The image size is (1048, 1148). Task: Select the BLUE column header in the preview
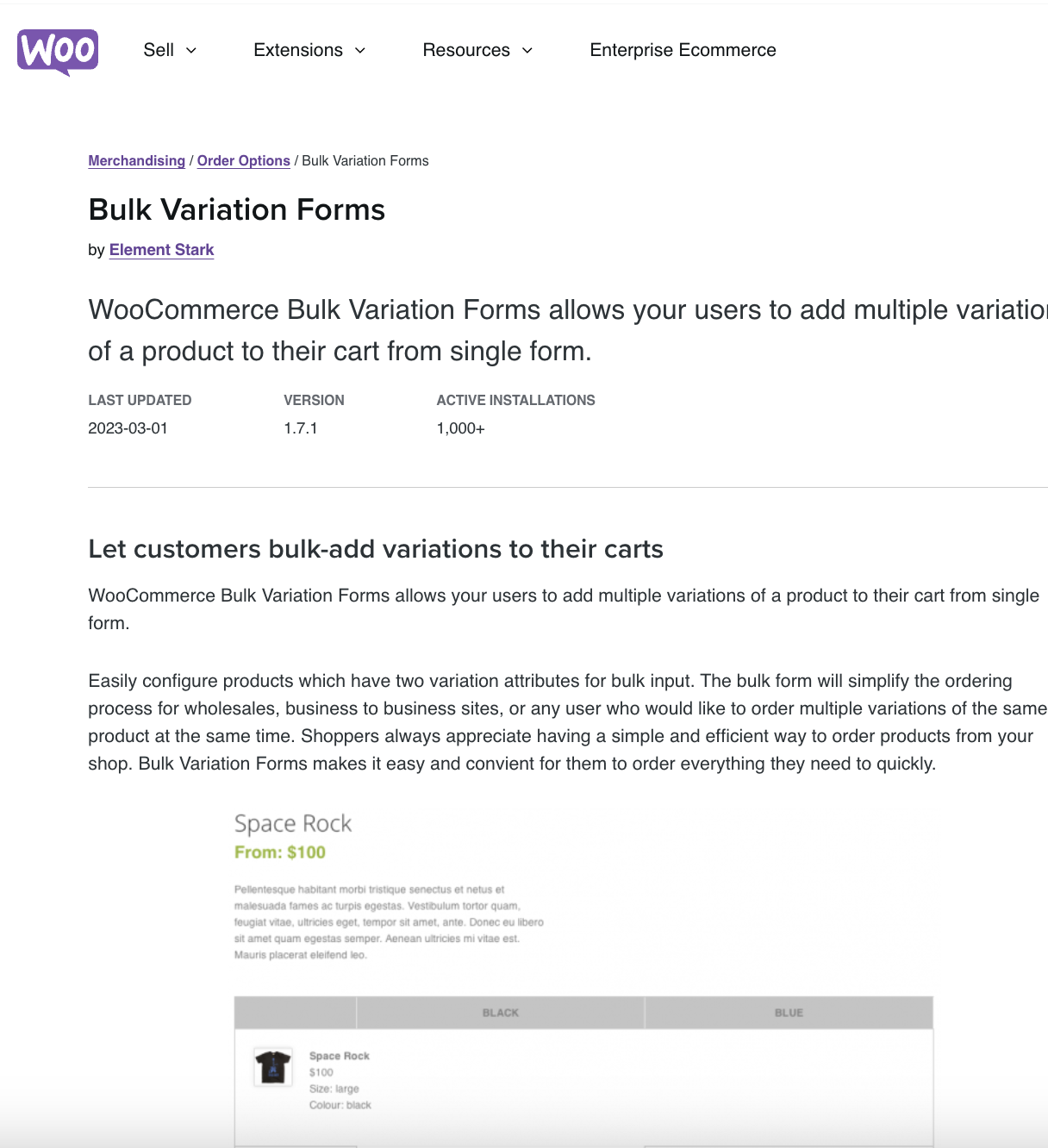click(x=789, y=1013)
